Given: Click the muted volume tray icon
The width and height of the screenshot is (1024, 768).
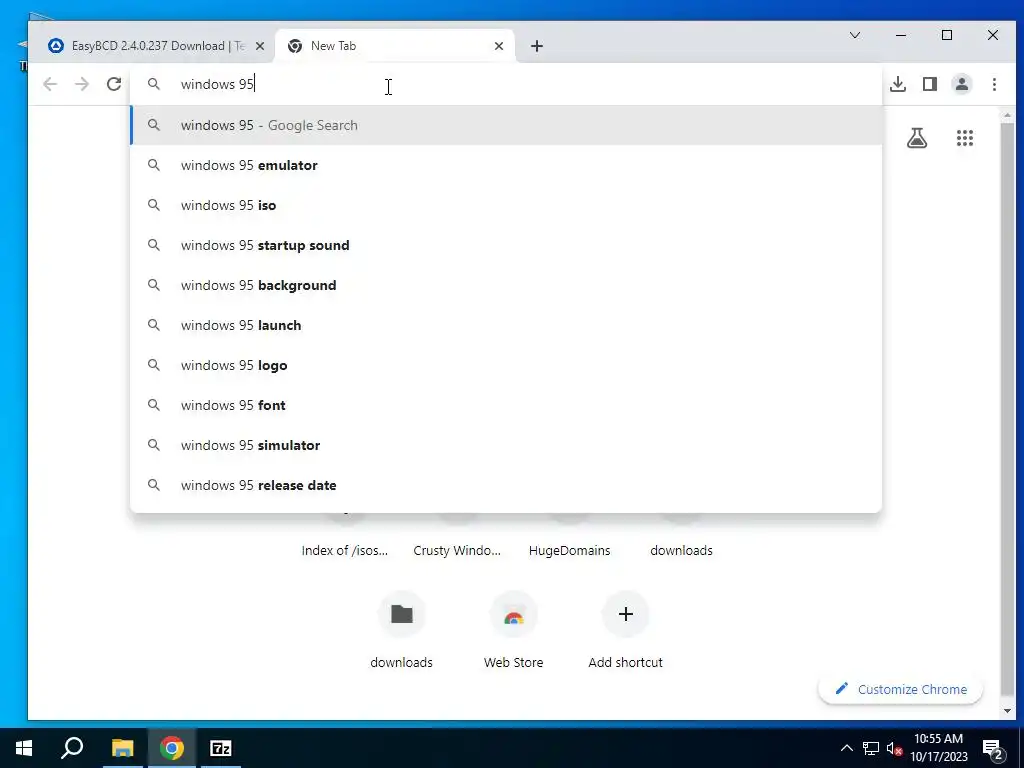Looking at the screenshot, I should coord(894,748).
